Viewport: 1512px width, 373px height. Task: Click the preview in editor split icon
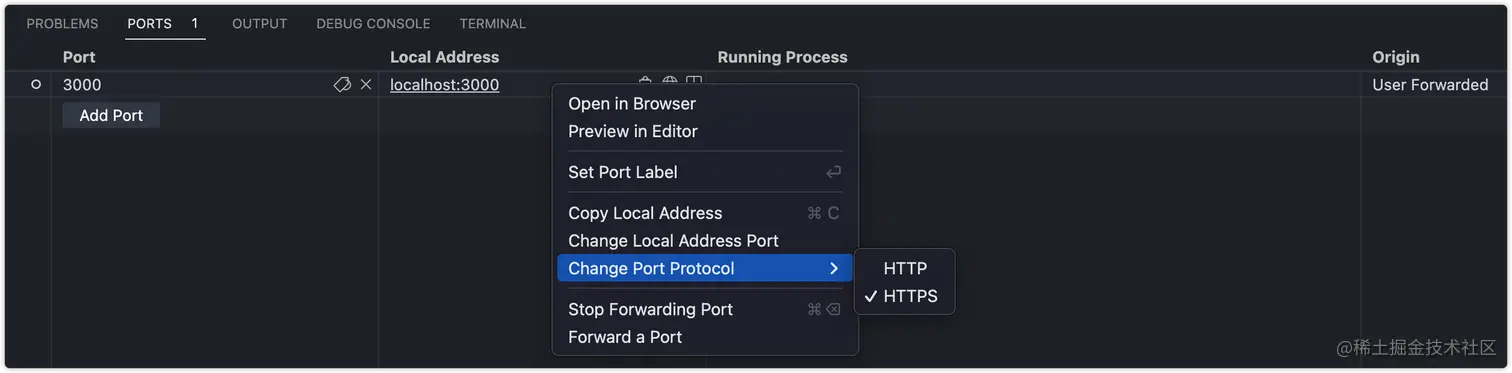pyautogui.click(x=694, y=80)
